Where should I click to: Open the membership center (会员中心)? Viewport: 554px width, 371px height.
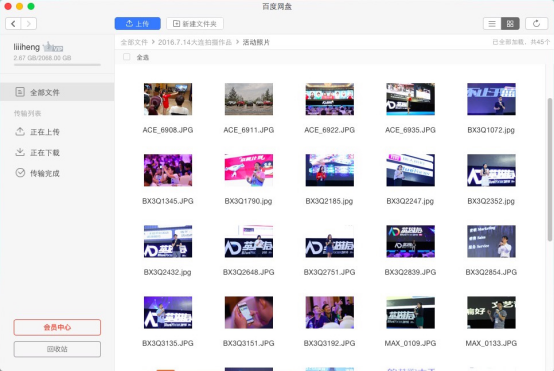pos(57,327)
